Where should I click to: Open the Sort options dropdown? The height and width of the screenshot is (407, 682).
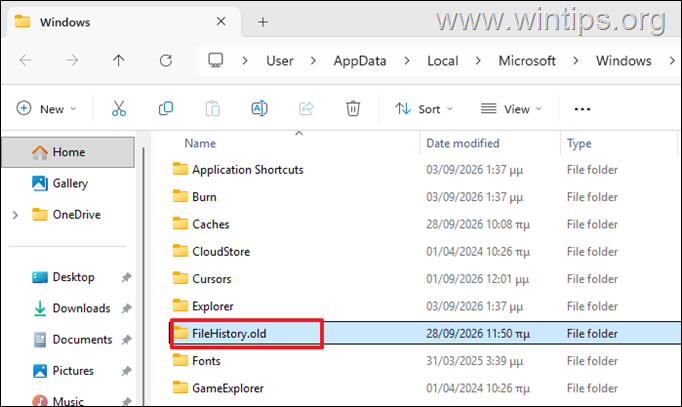click(424, 109)
